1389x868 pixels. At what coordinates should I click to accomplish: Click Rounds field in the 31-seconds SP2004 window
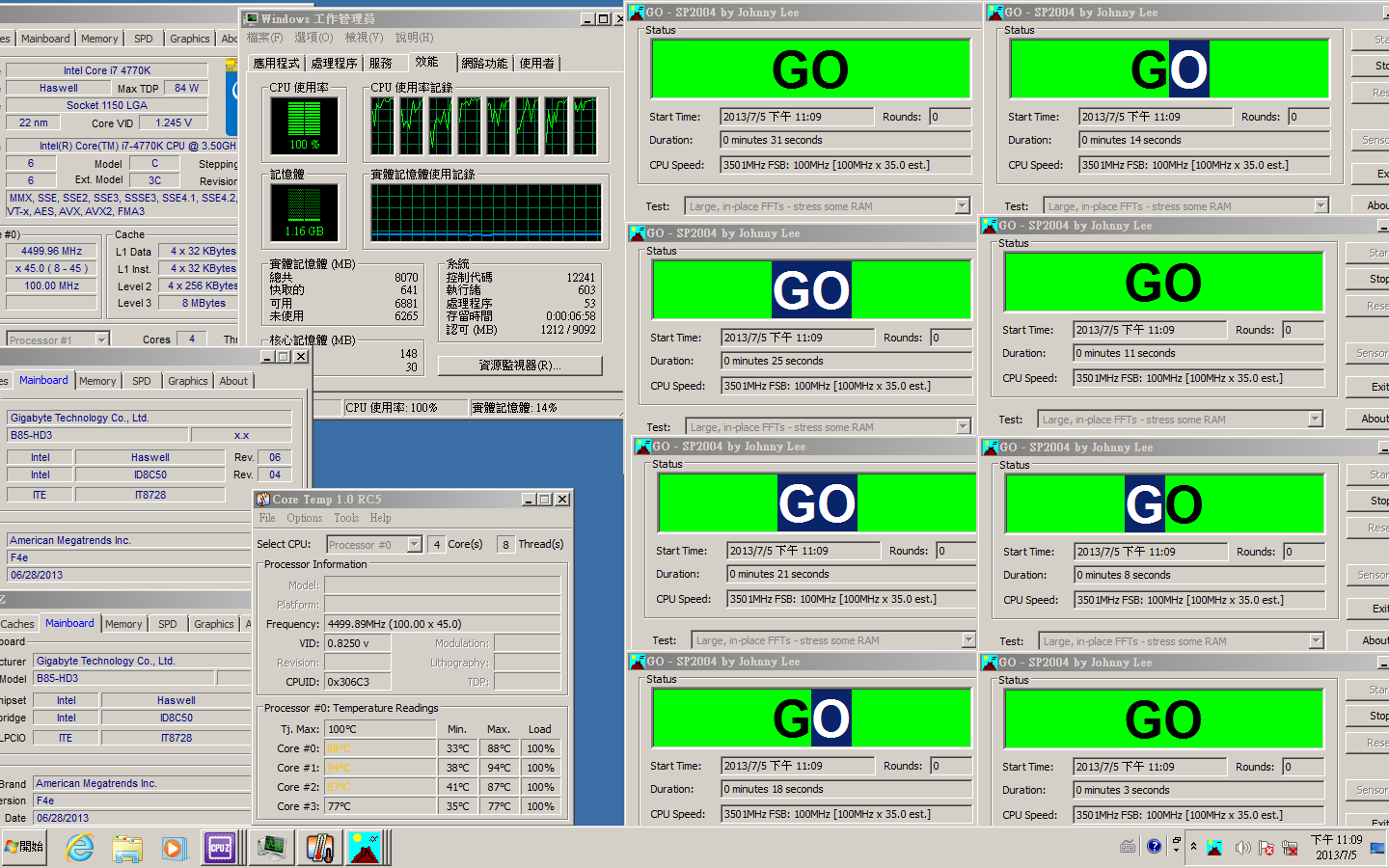coord(950,117)
